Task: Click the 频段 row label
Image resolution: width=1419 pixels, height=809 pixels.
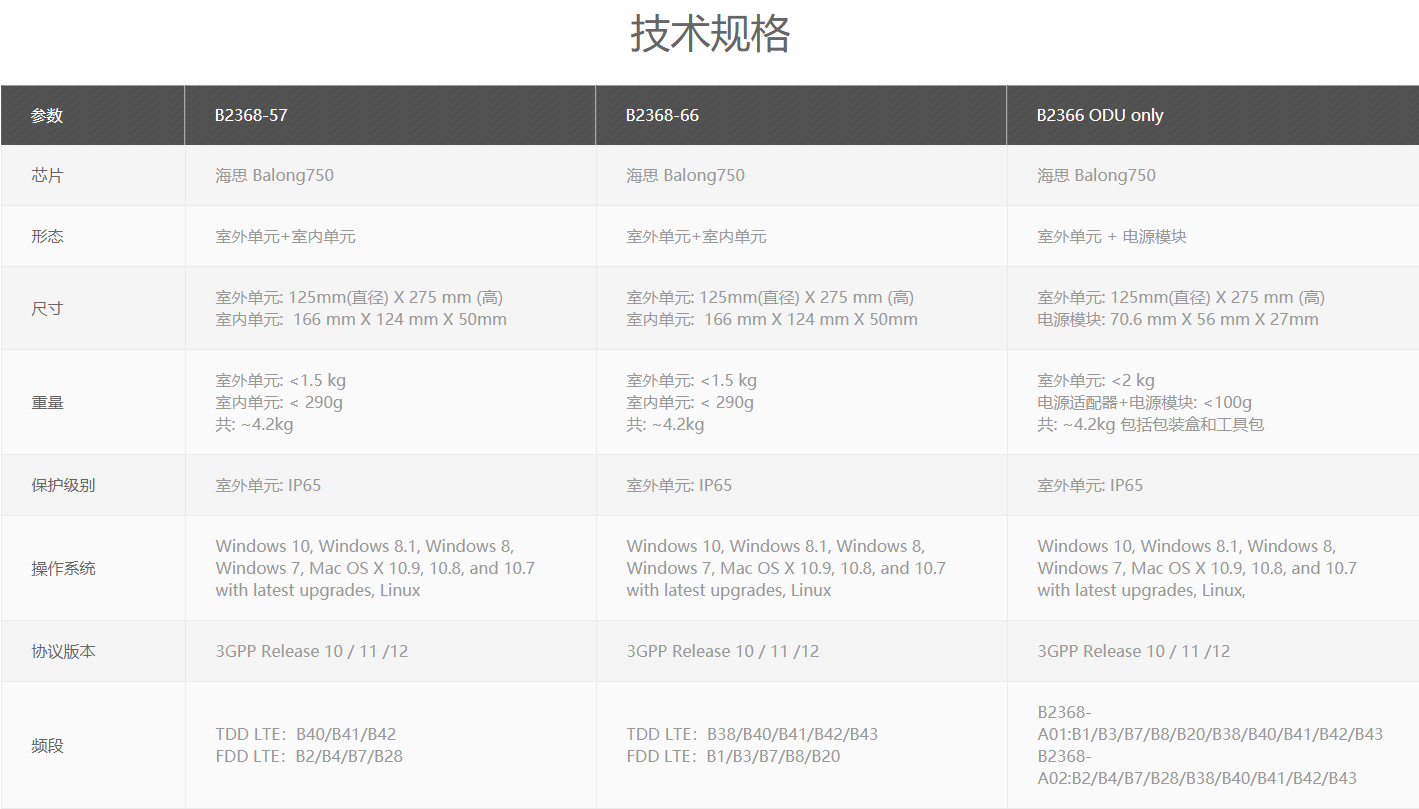Action: pyautogui.click(x=47, y=746)
